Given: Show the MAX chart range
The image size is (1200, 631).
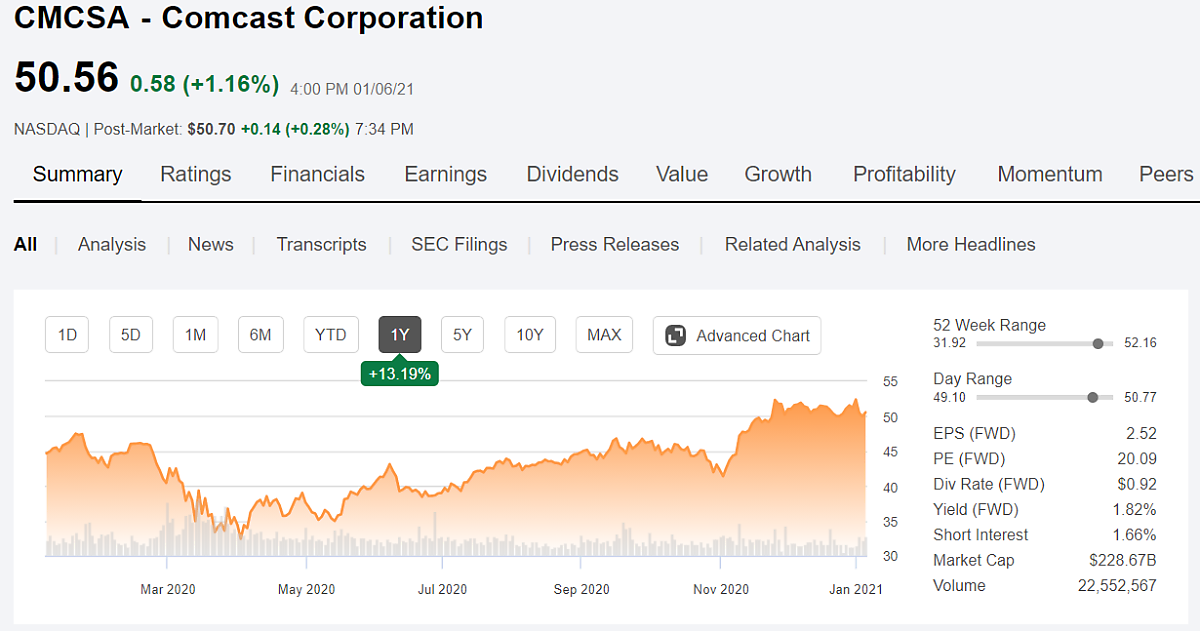Looking at the screenshot, I should [x=604, y=335].
